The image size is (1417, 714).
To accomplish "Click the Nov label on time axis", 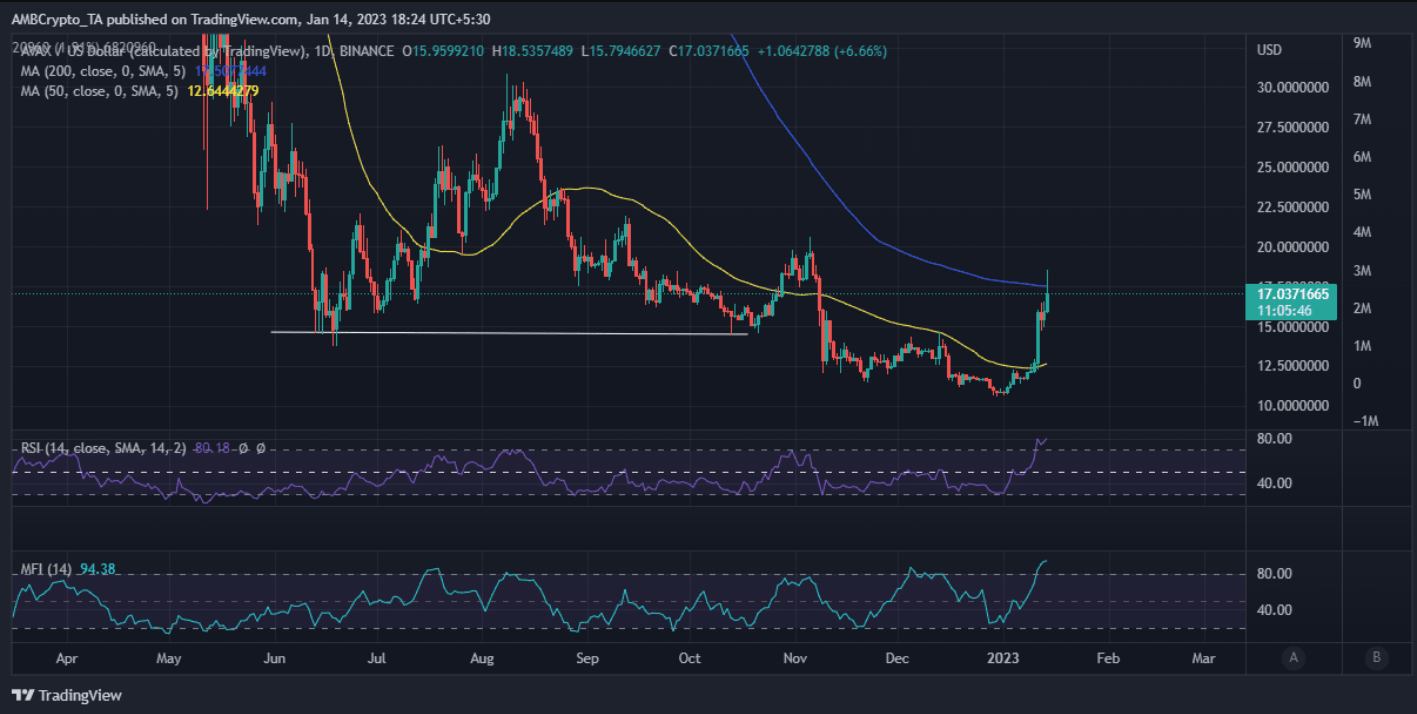I will click(795, 659).
